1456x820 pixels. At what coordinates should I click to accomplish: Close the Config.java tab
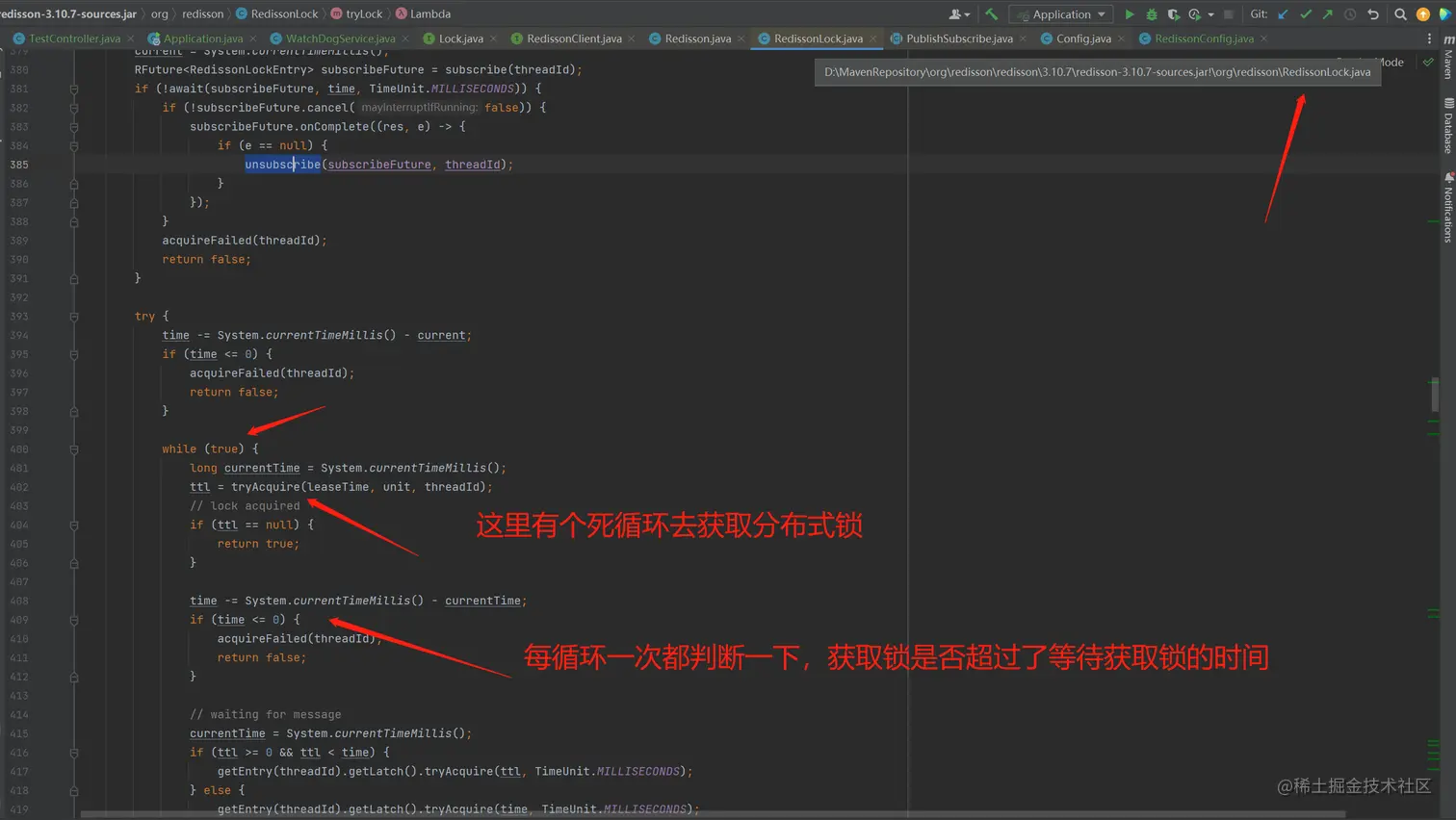pyautogui.click(x=1121, y=38)
